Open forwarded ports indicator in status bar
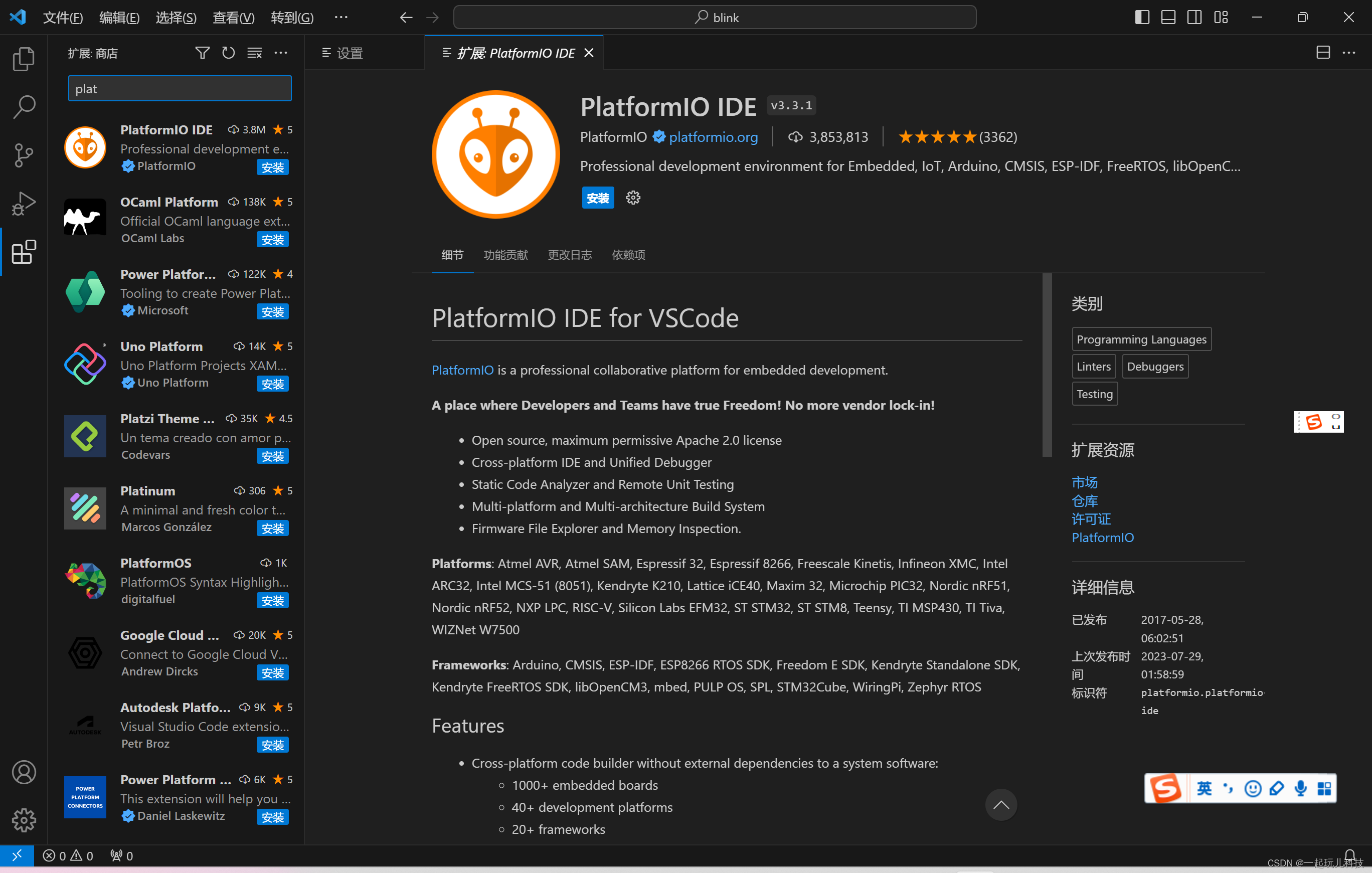 click(121, 855)
